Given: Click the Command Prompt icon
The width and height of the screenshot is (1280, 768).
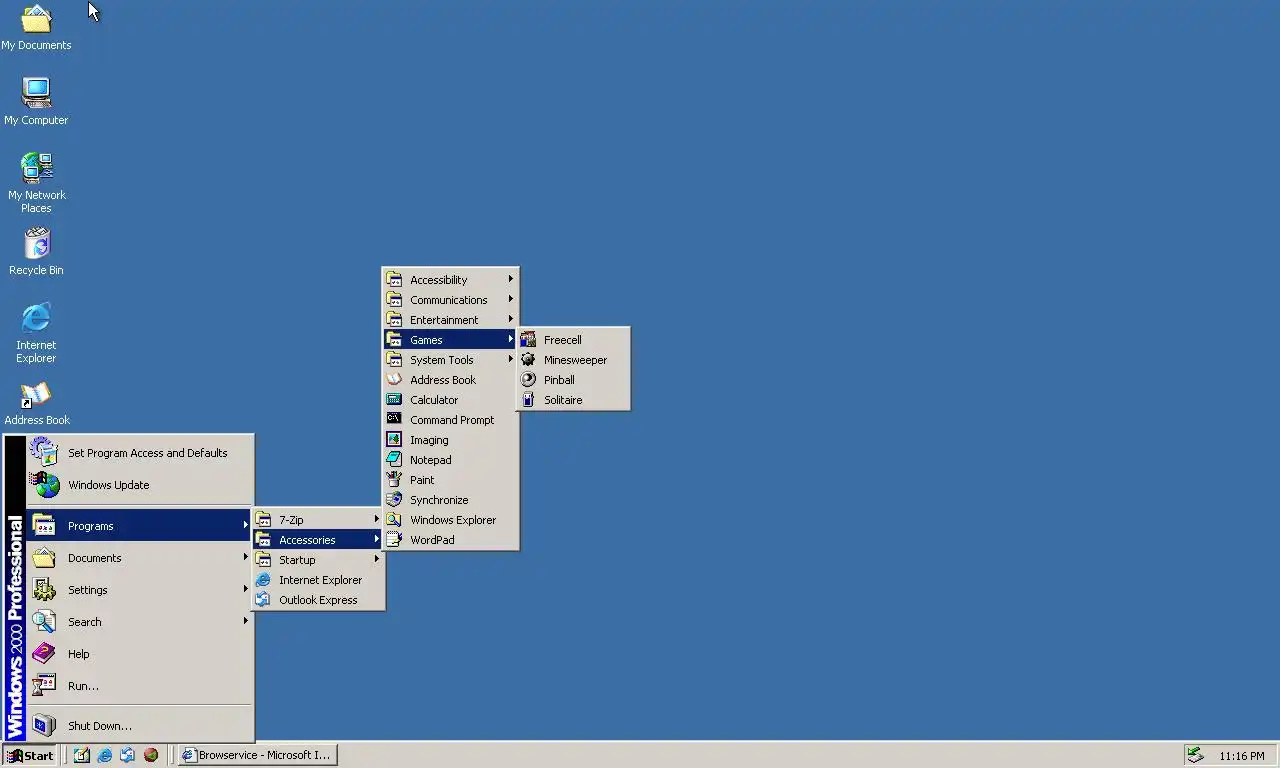Looking at the screenshot, I should (394, 420).
